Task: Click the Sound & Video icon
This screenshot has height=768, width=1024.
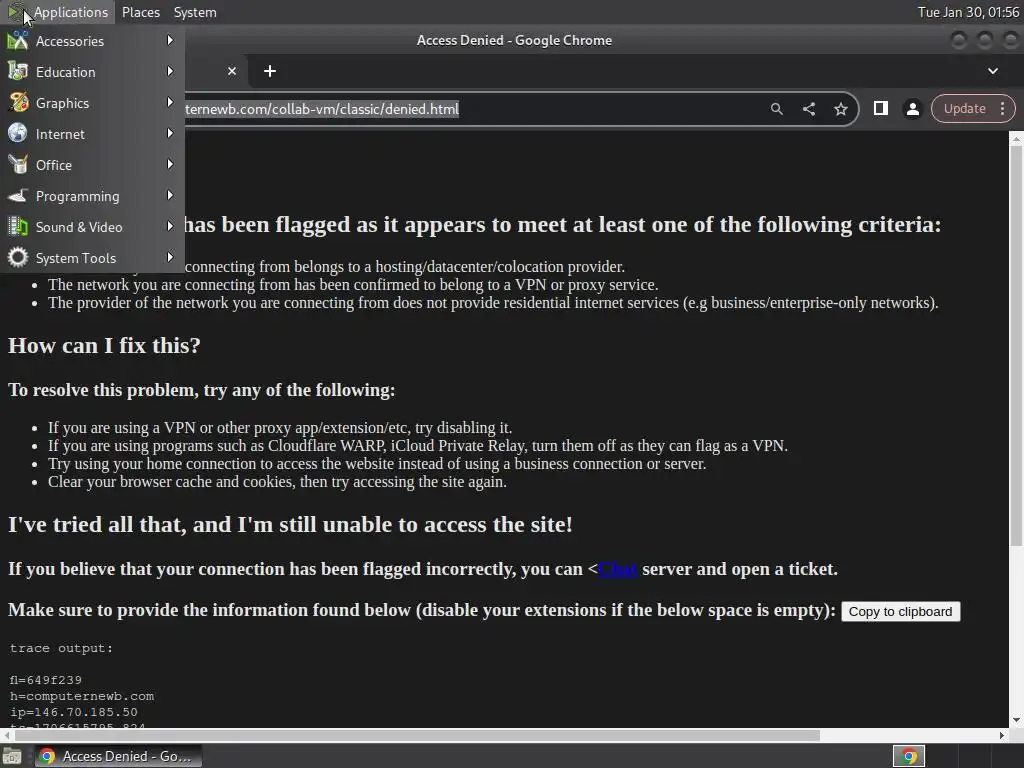Action: [x=18, y=227]
